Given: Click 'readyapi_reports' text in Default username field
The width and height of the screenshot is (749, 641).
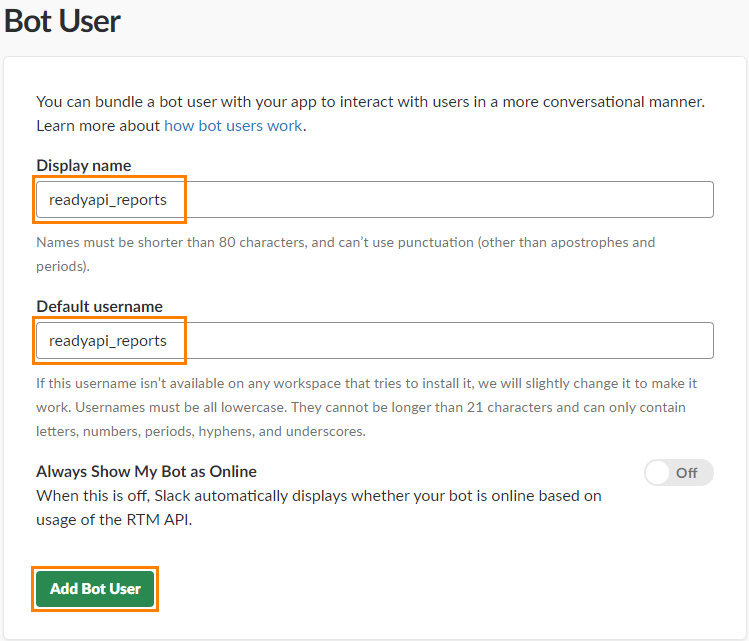Looking at the screenshot, I should [108, 341].
